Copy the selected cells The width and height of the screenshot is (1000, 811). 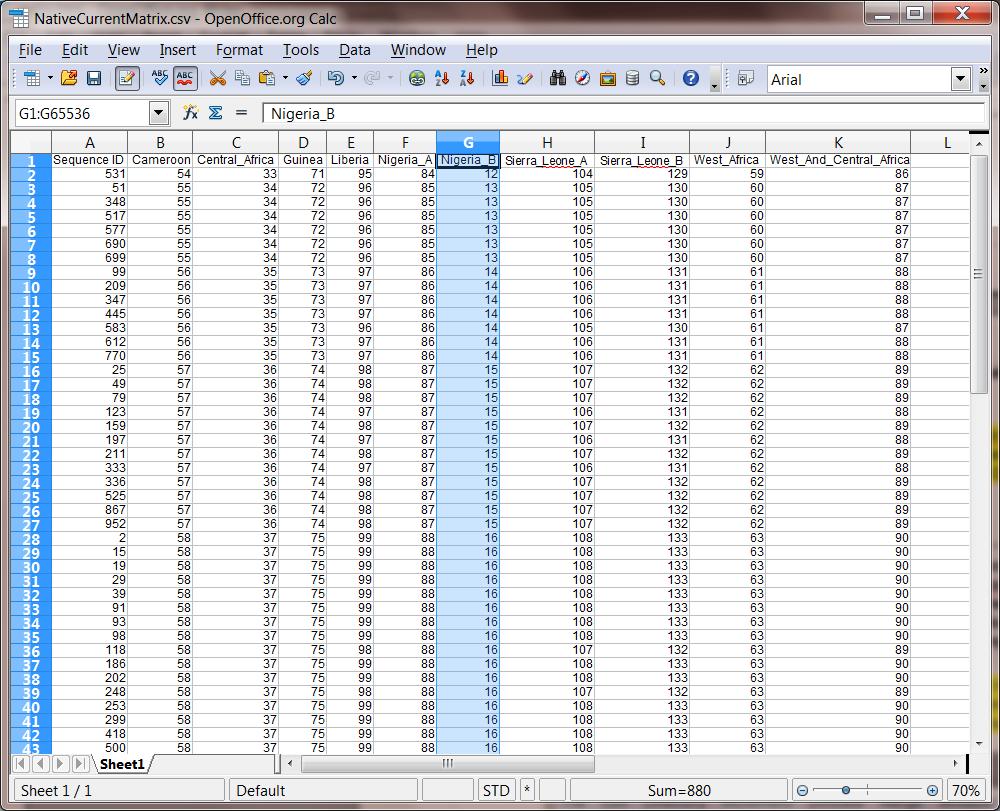pos(242,78)
